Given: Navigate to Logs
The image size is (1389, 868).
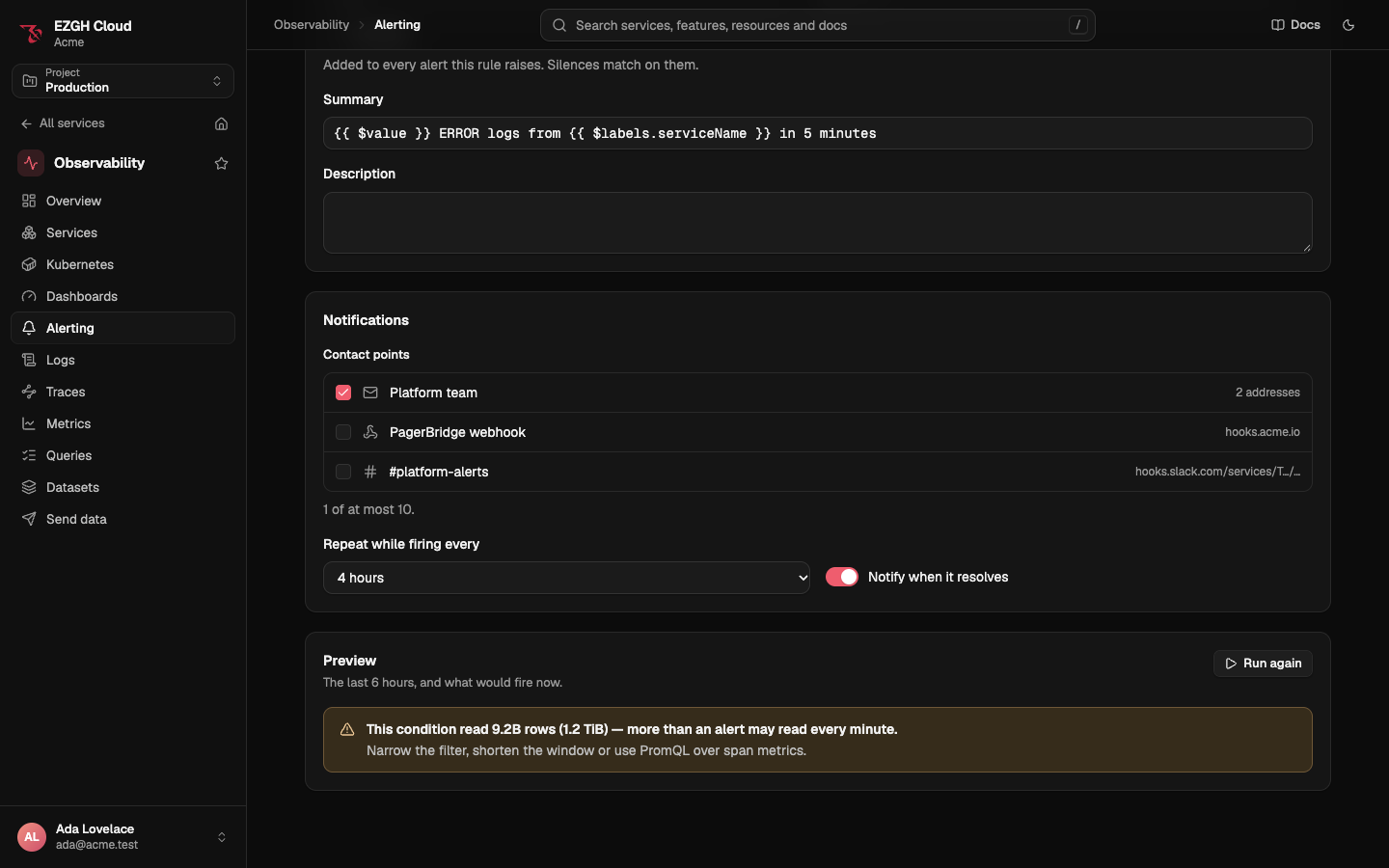Looking at the screenshot, I should (123, 360).
